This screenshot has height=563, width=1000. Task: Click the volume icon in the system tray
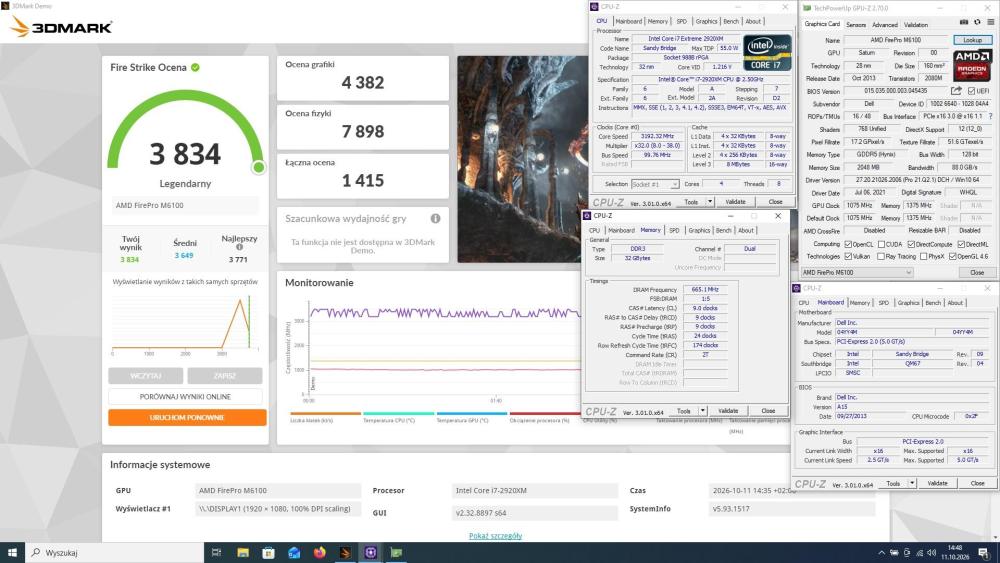pos(931,553)
